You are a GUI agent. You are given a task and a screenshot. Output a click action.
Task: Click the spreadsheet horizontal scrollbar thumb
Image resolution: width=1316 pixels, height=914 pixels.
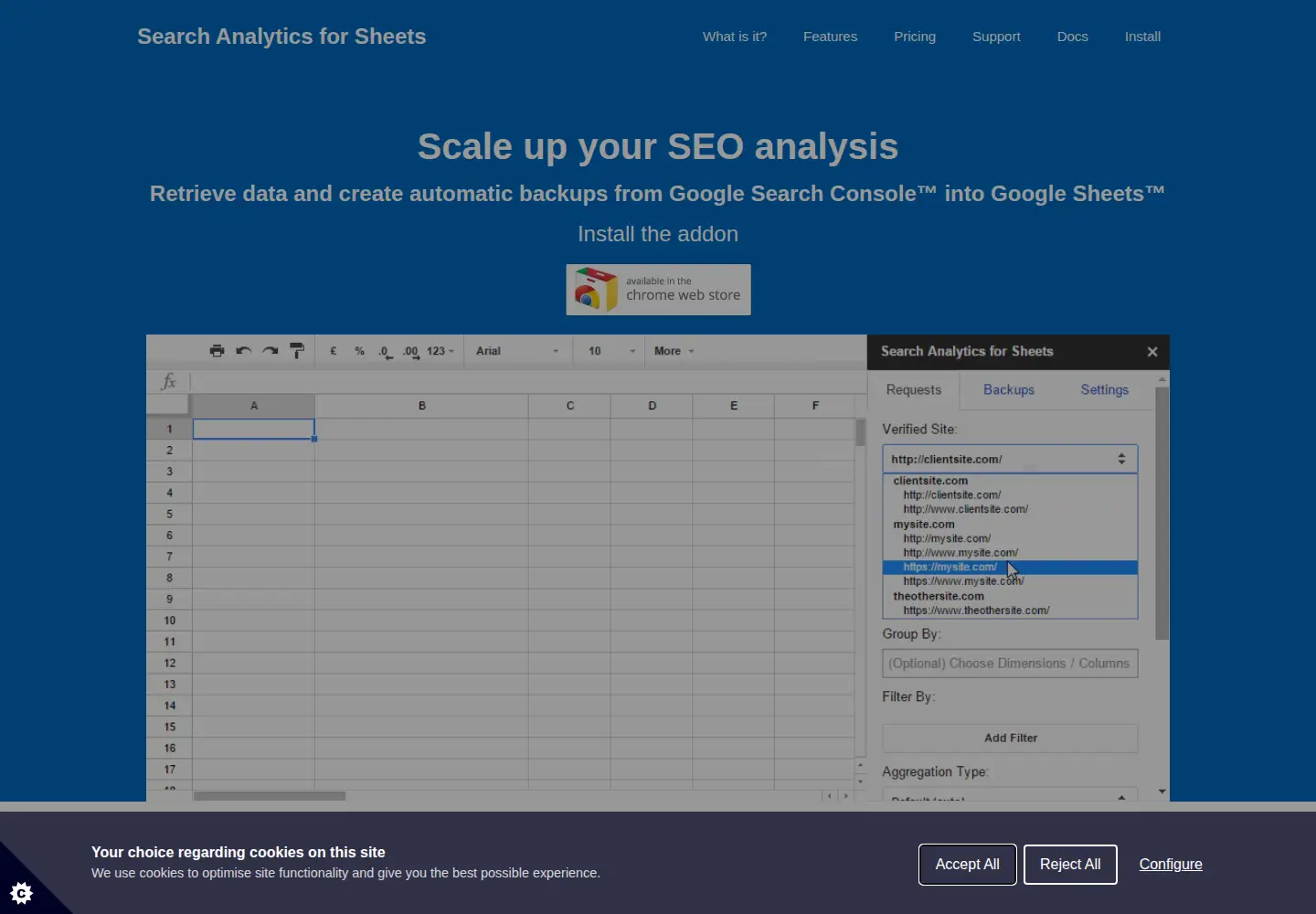click(270, 796)
